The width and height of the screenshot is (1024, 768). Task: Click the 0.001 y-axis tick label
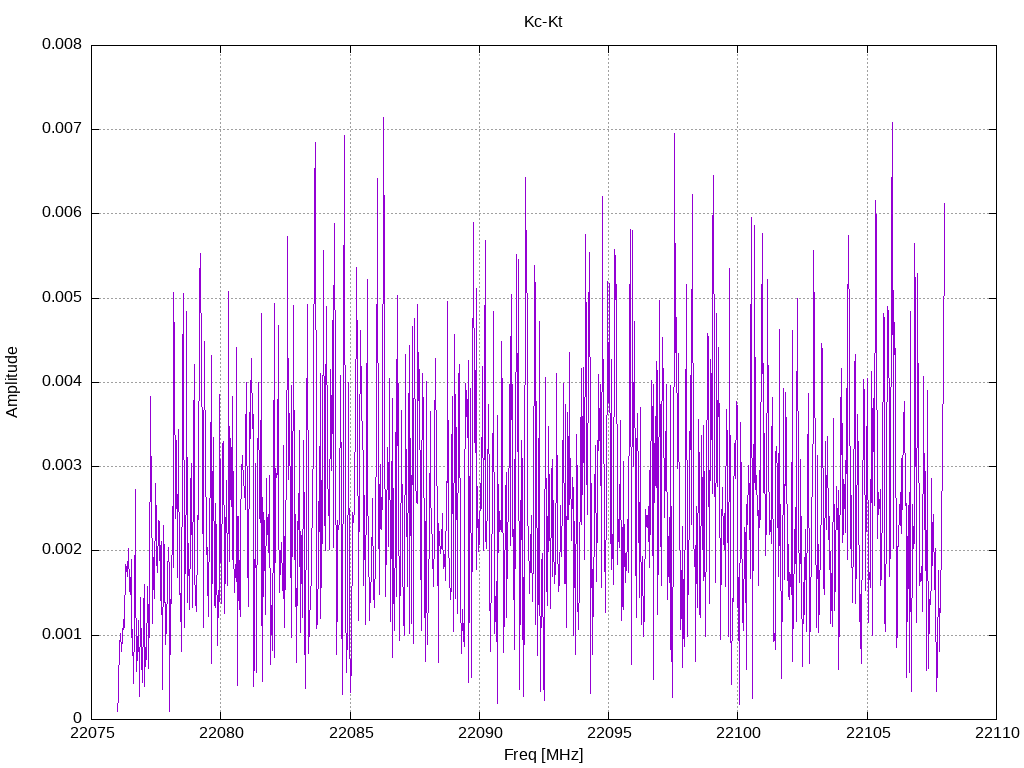click(x=62, y=635)
